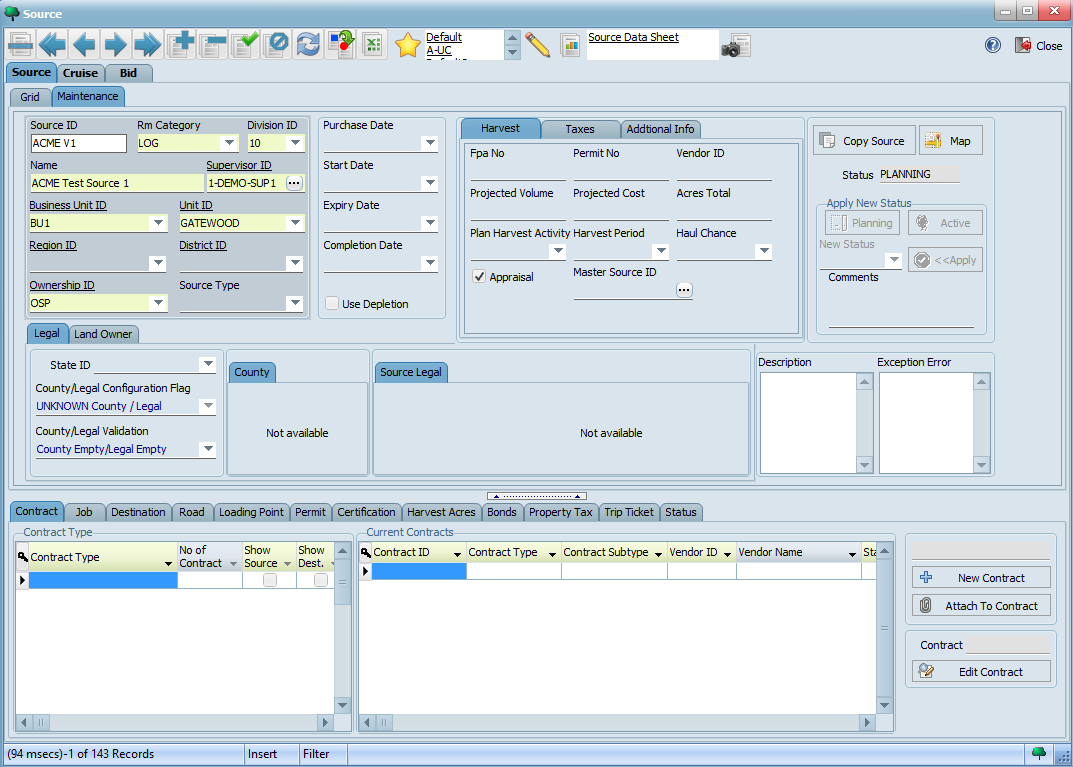Open the Division ID dropdown

[295, 143]
